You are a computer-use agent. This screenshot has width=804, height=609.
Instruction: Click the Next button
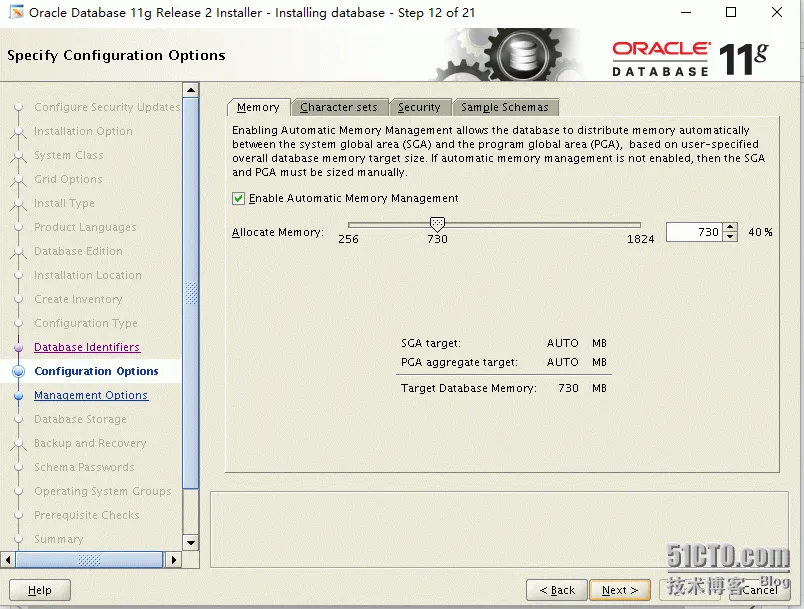pos(620,590)
